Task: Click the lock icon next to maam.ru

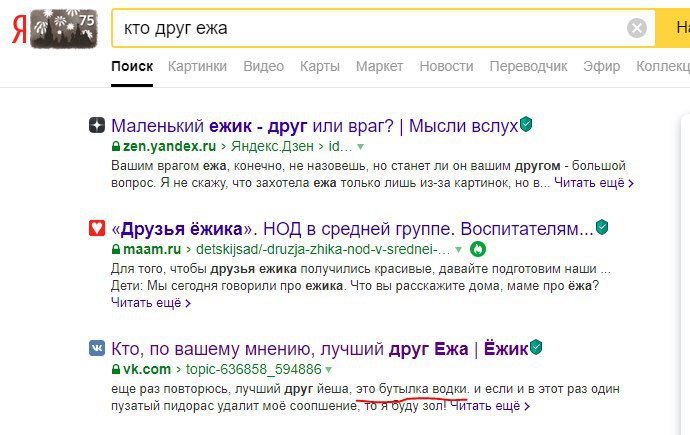Action: (x=116, y=249)
